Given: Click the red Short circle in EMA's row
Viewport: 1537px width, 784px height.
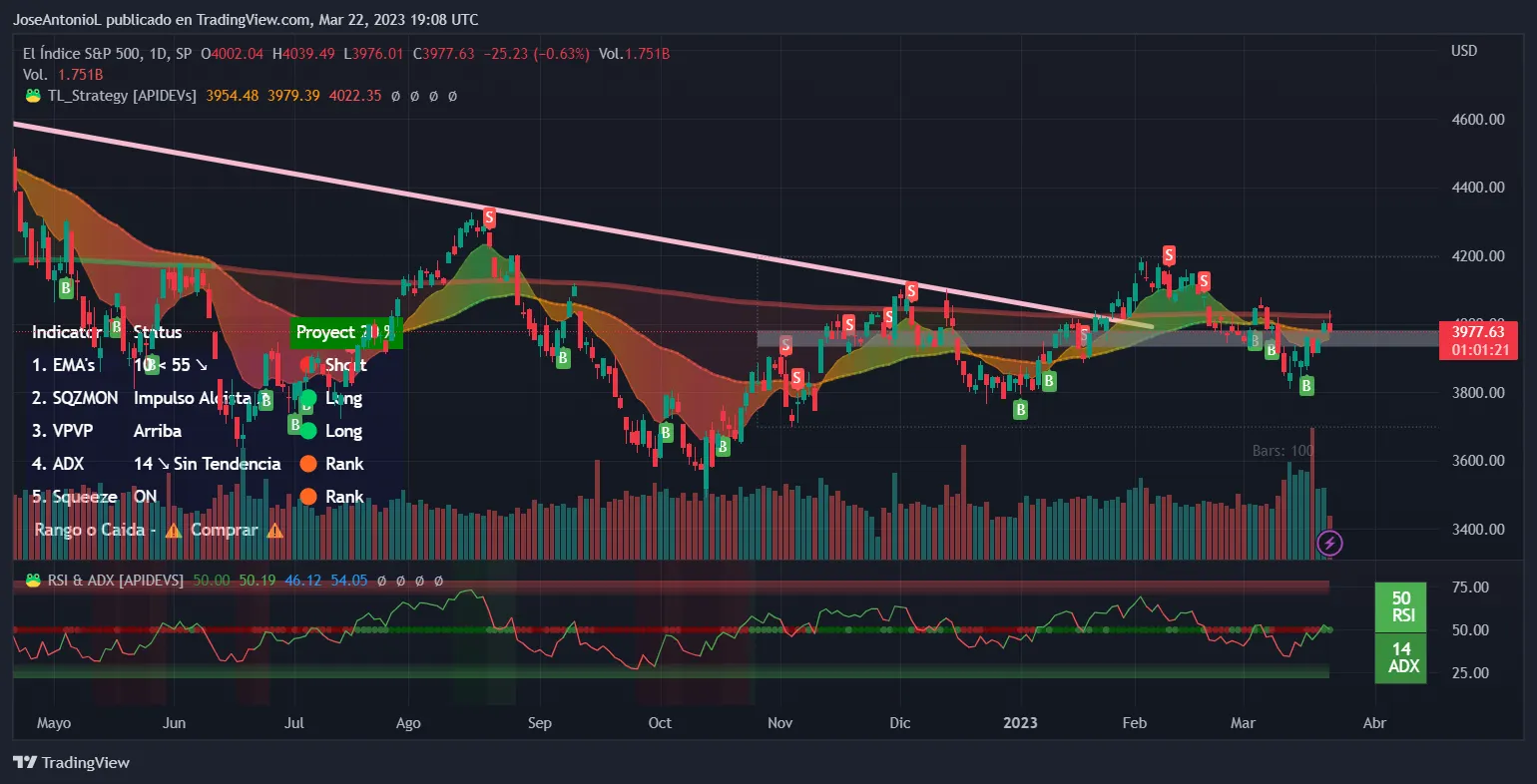Looking at the screenshot, I should [307, 365].
